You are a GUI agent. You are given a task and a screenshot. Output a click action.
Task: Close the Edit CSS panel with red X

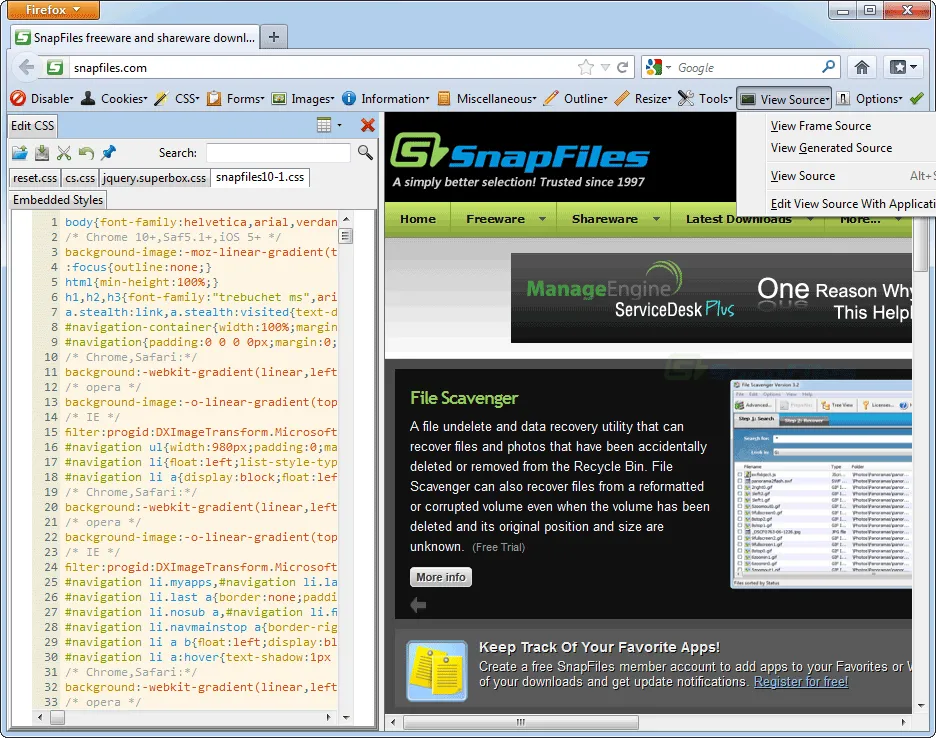point(368,125)
